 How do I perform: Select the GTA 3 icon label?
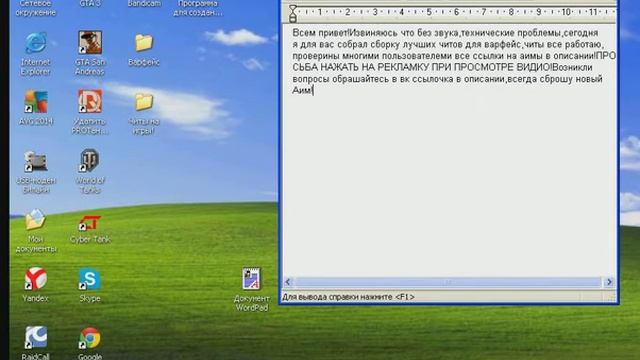[90, 4]
